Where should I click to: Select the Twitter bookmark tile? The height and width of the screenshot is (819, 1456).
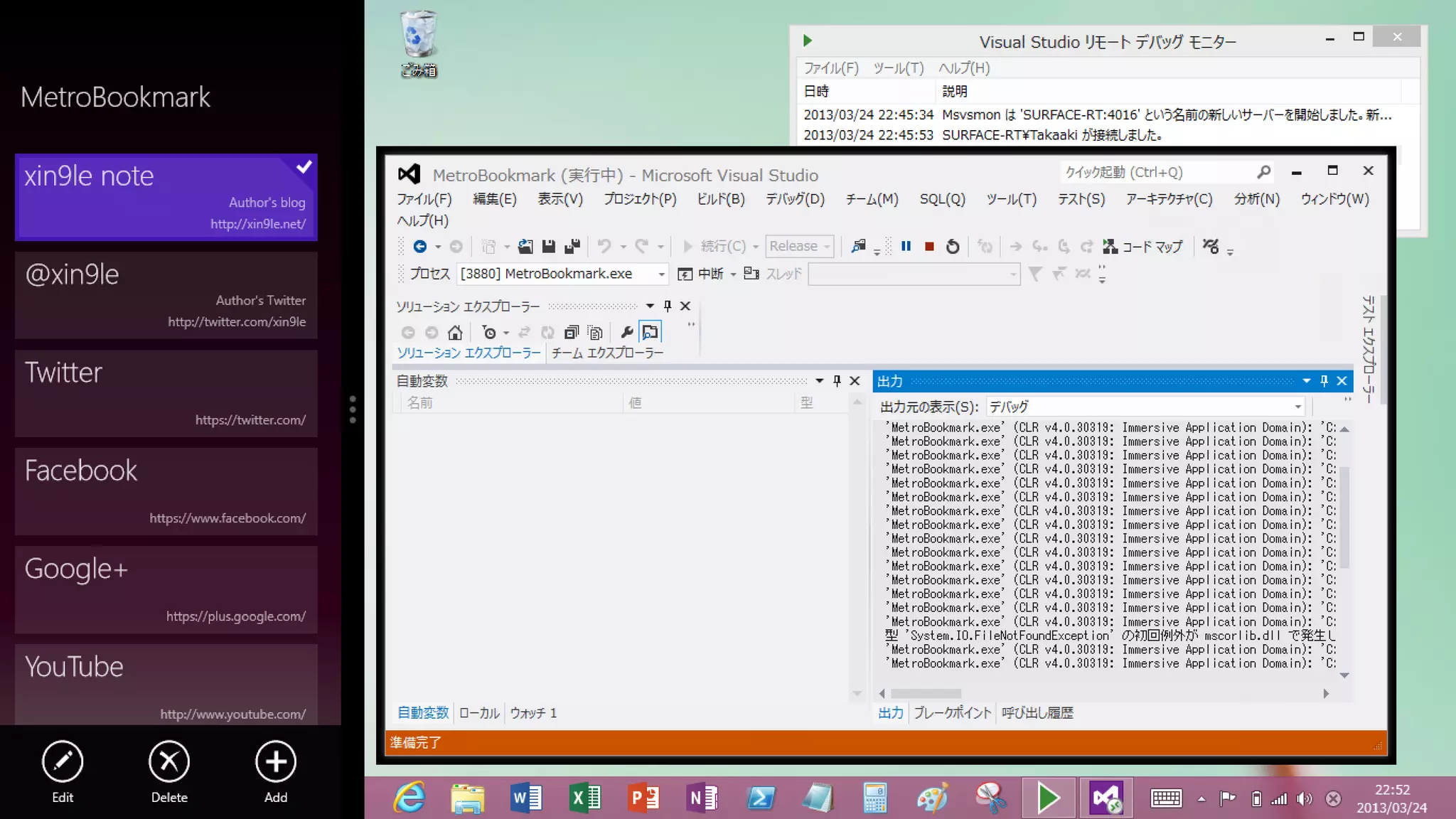pyautogui.click(x=166, y=393)
